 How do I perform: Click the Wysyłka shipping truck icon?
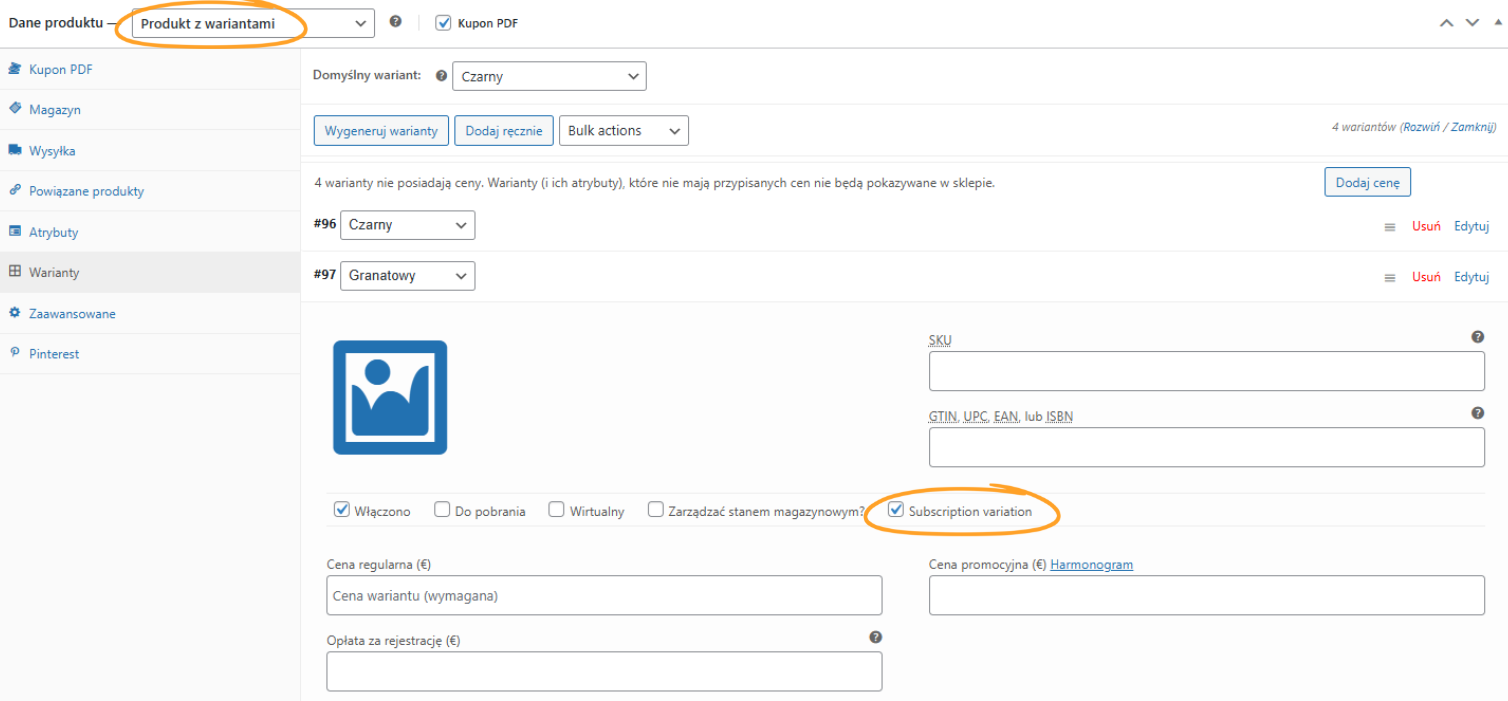point(14,150)
